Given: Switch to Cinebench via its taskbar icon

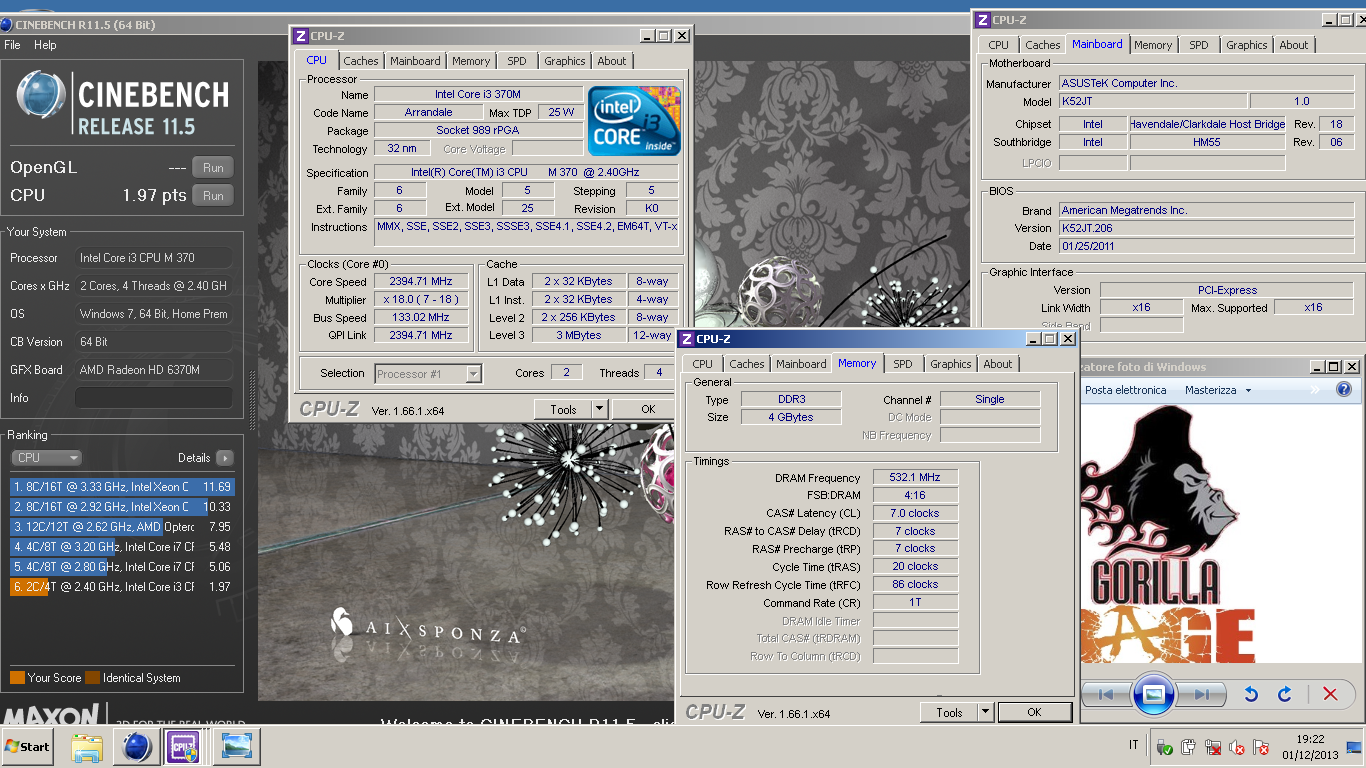Looking at the screenshot, I should click(x=137, y=747).
